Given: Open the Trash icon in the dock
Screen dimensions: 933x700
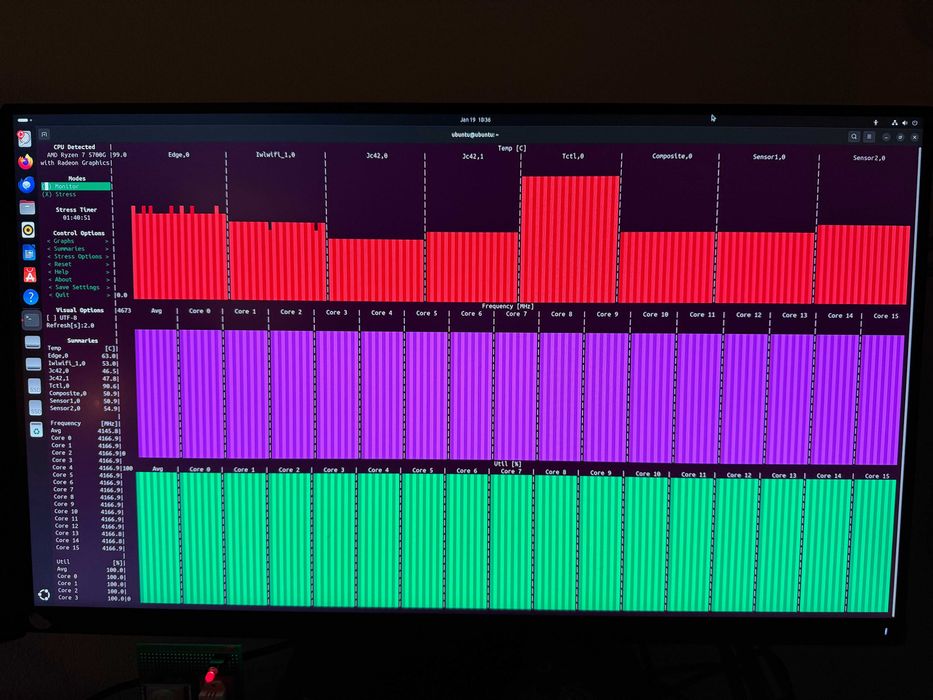Looking at the screenshot, I should pos(36,430).
